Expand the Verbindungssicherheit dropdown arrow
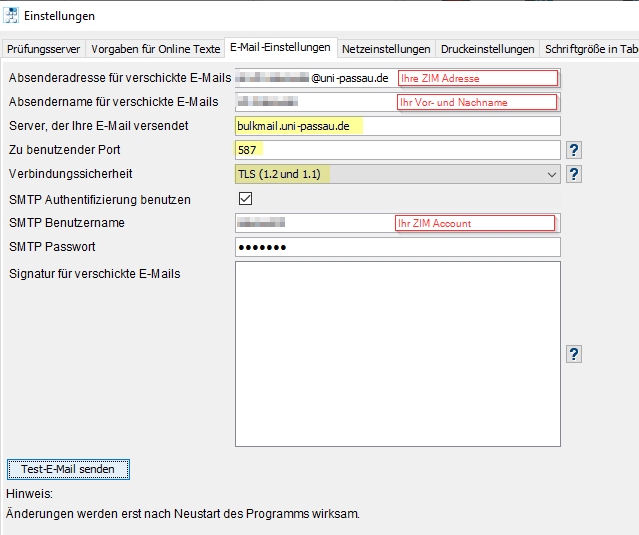 click(552, 174)
